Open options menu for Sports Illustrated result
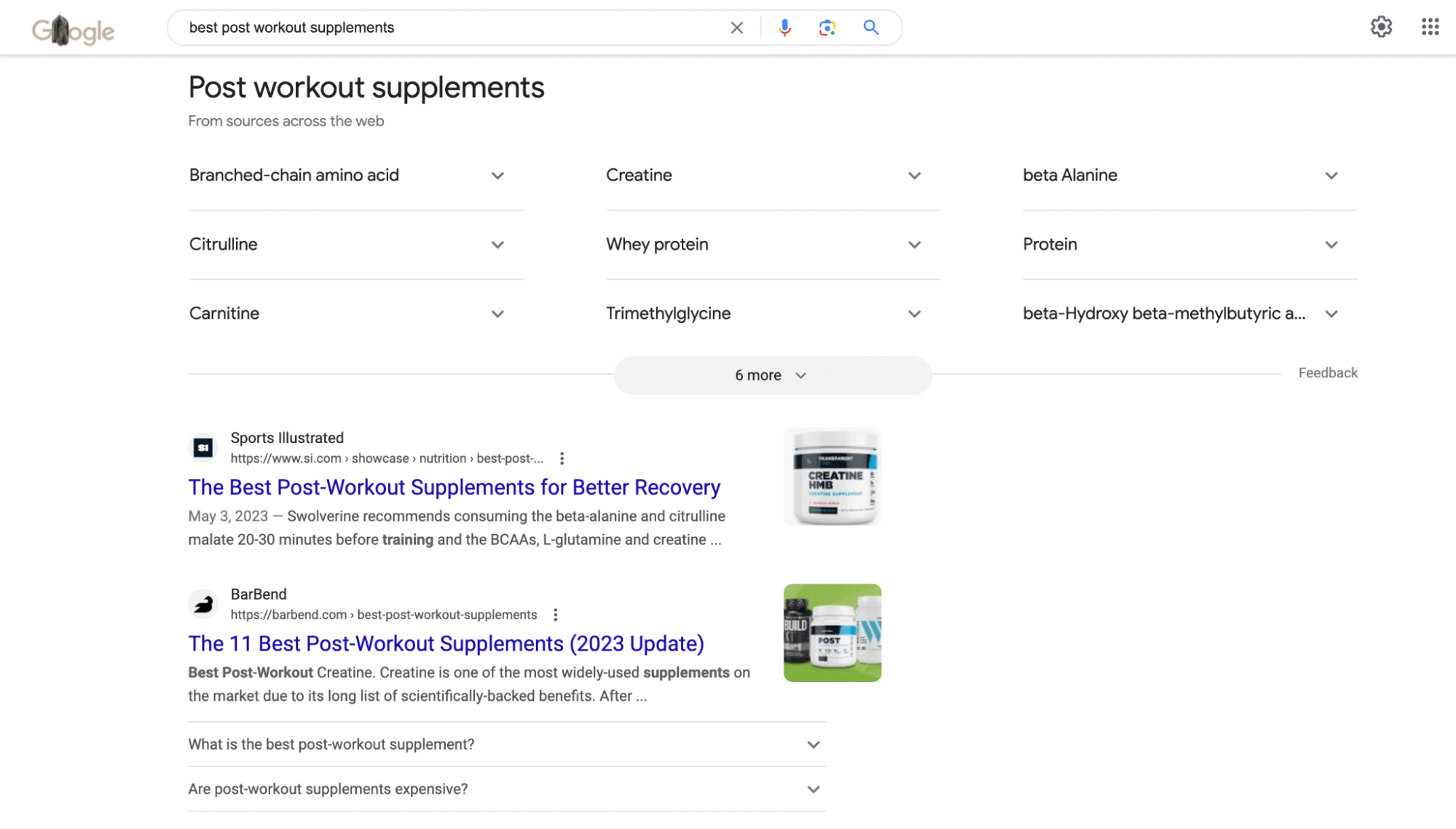This screenshot has height=829, width=1456. 562,458
